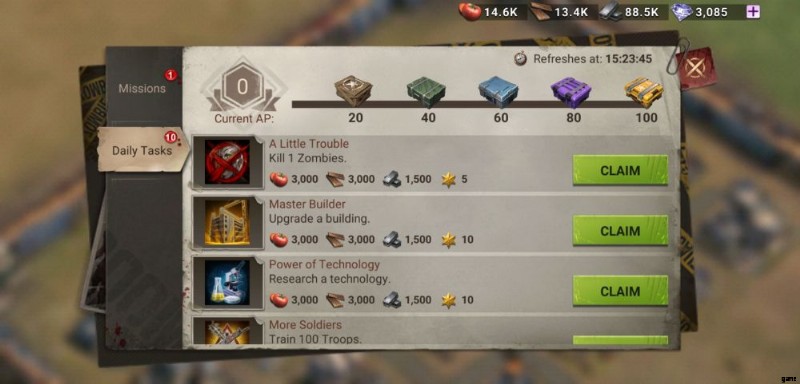The height and width of the screenshot is (384, 800).
Task: Open the 80 AP purple crate reward
Action: tap(570, 92)
